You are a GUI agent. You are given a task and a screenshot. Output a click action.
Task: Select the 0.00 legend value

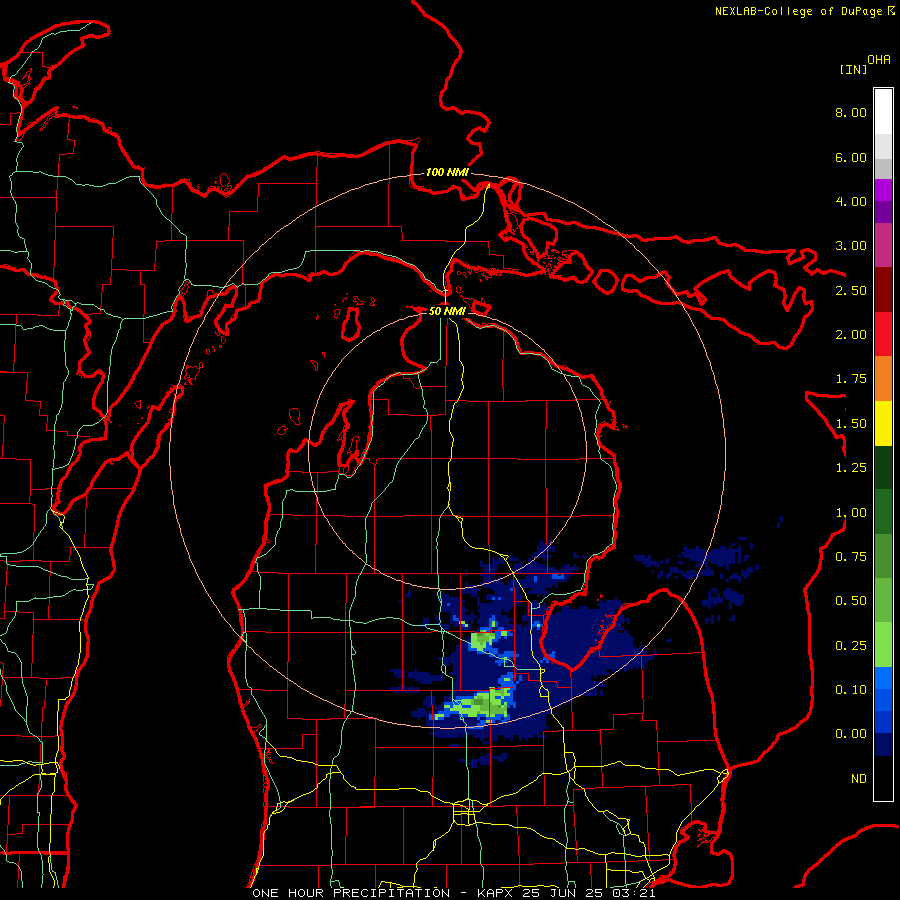point(851,734)
